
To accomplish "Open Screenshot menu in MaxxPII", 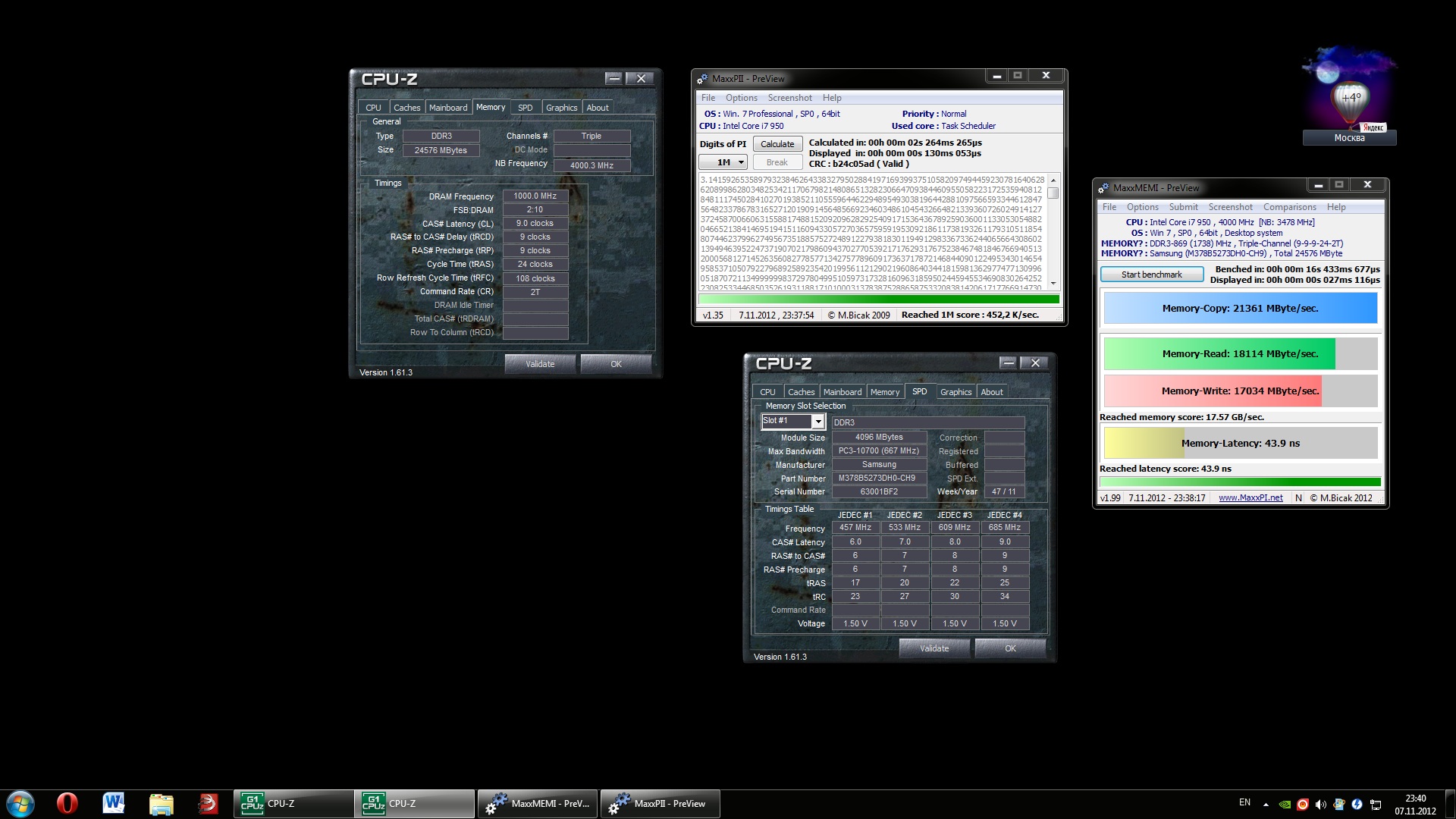I will [789, 98].
